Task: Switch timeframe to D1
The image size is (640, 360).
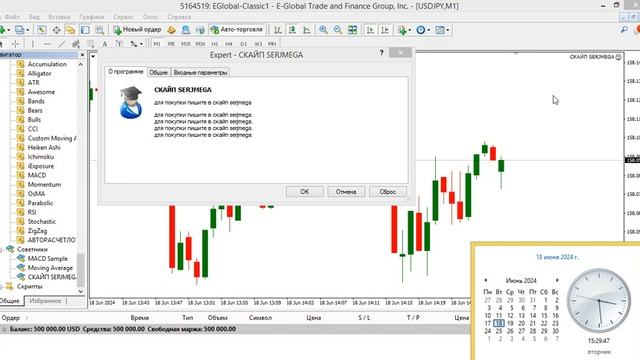Action: click(244, 44)
